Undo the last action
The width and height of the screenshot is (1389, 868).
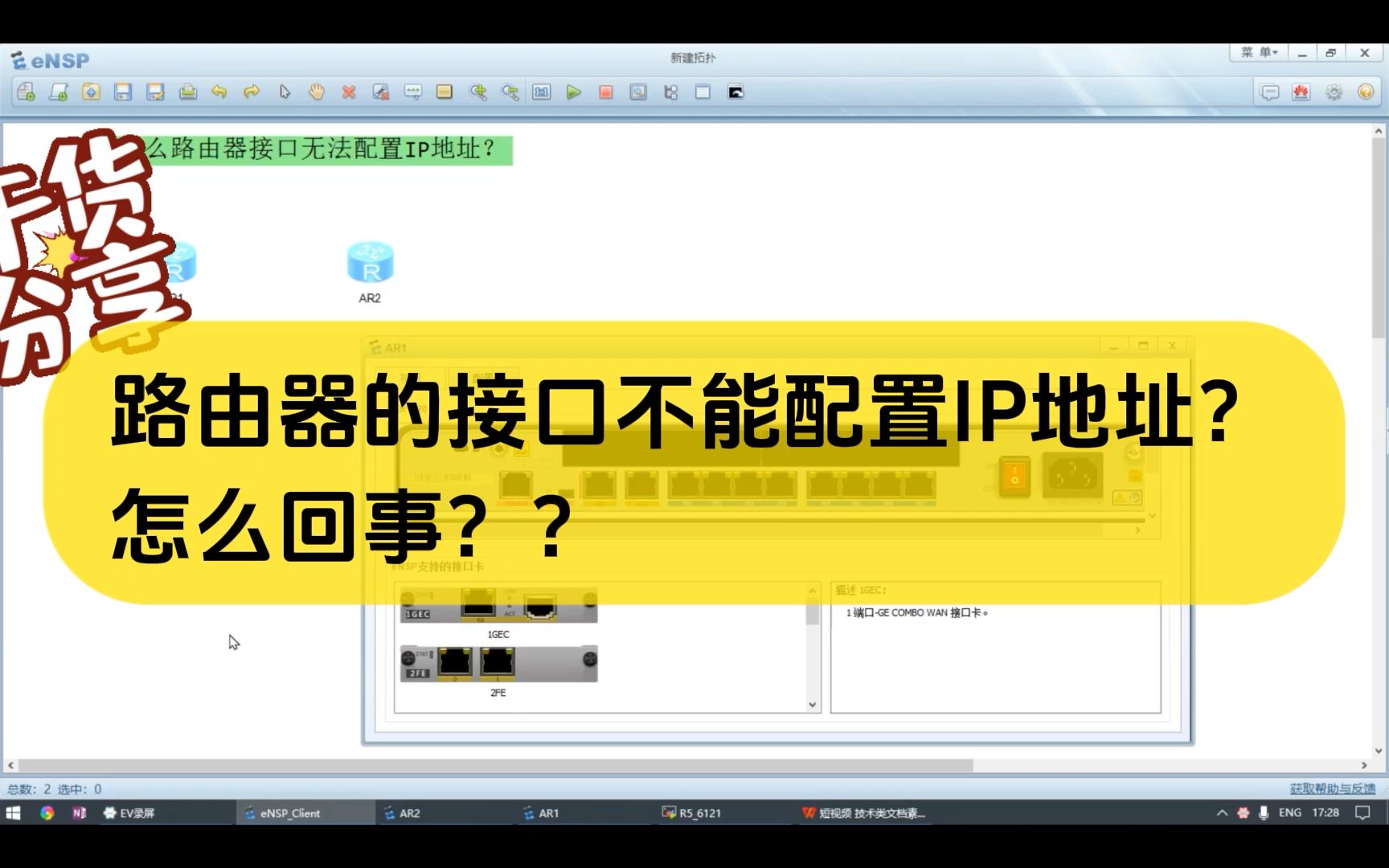click(x=219, y=92)
